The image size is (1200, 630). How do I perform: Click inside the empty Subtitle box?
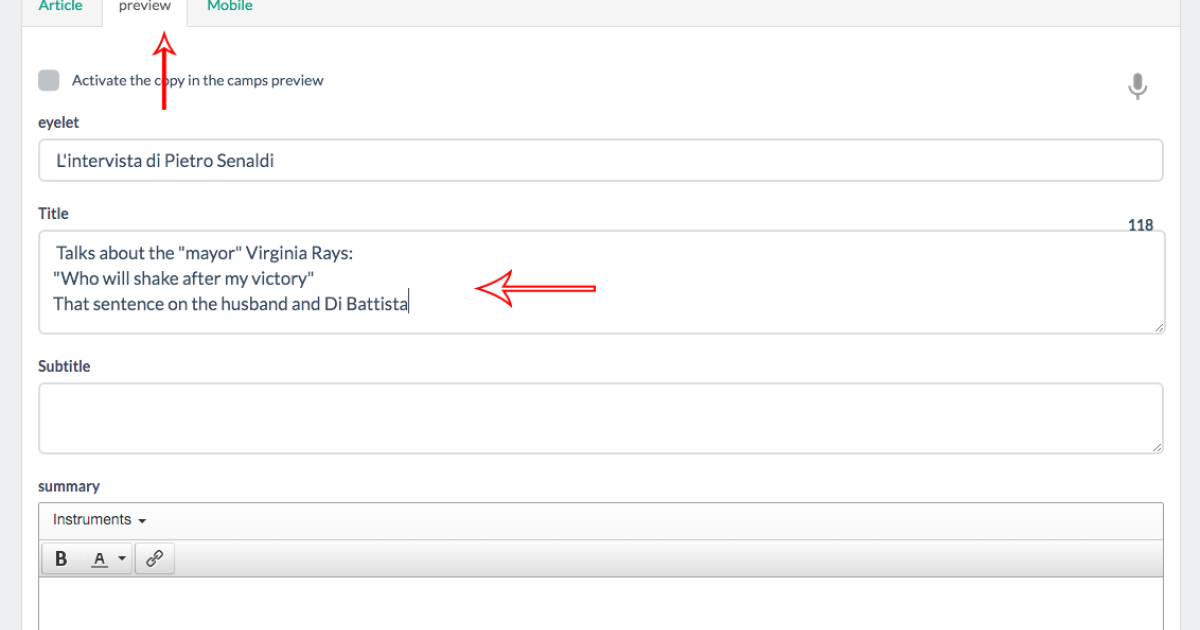click(x=600, y=417)
